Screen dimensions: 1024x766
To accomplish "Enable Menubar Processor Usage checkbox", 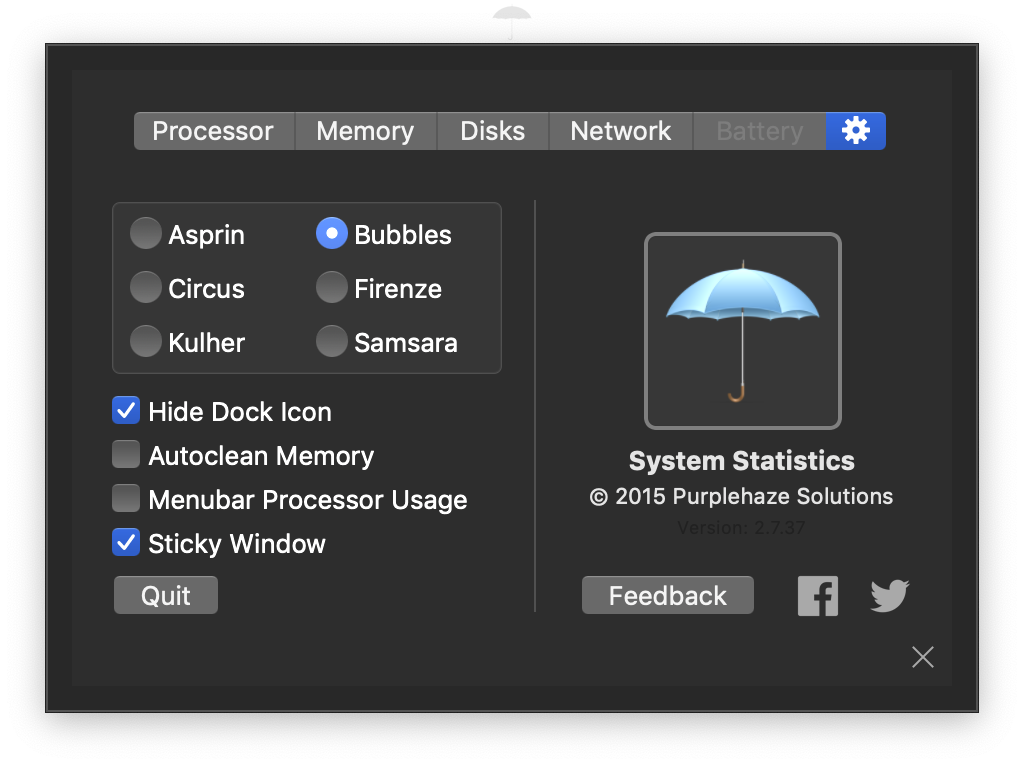I will [x=126, y=499].
